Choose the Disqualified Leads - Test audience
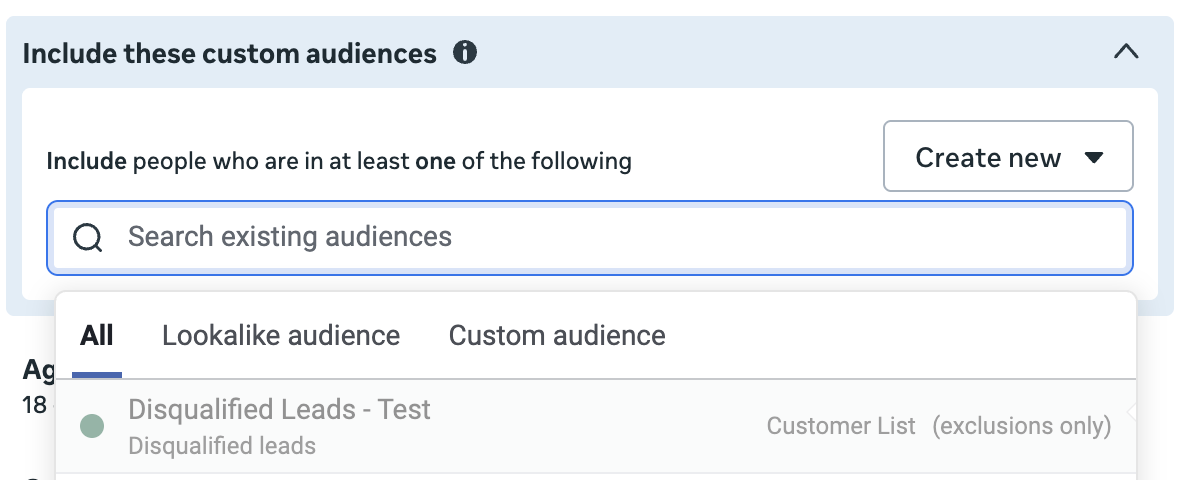Image resolution: width=1188 pixels, height=480 pixels. coord(596,426)
